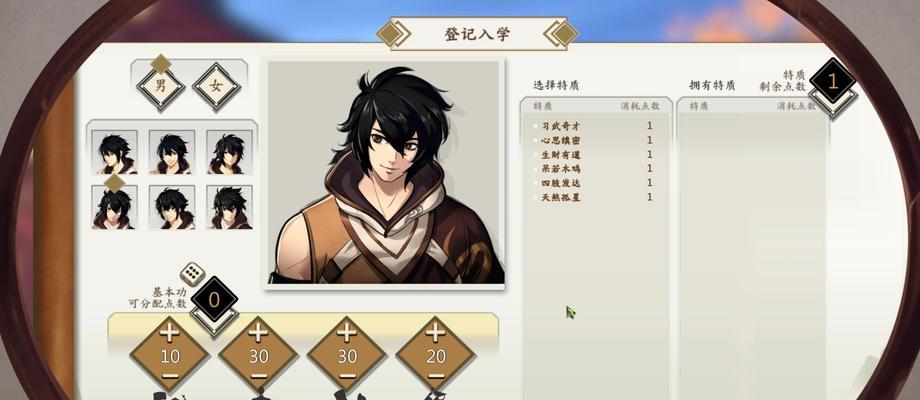Decrease the stat showing 10

pyautogui.click(x=170, y=375)
